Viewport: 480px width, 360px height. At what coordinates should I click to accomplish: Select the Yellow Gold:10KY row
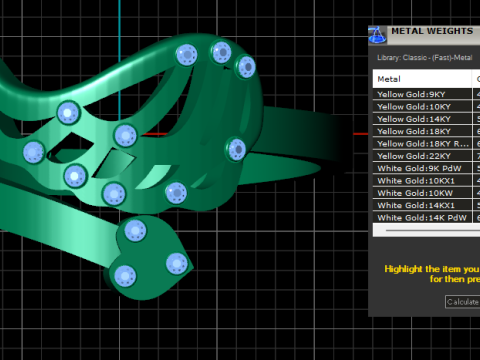422,107
